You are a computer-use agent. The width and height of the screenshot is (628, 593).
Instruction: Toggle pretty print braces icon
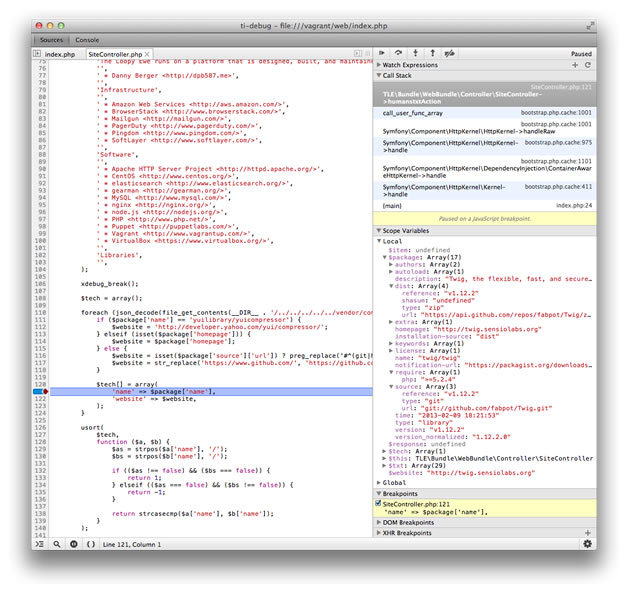(x=91, y=544)
